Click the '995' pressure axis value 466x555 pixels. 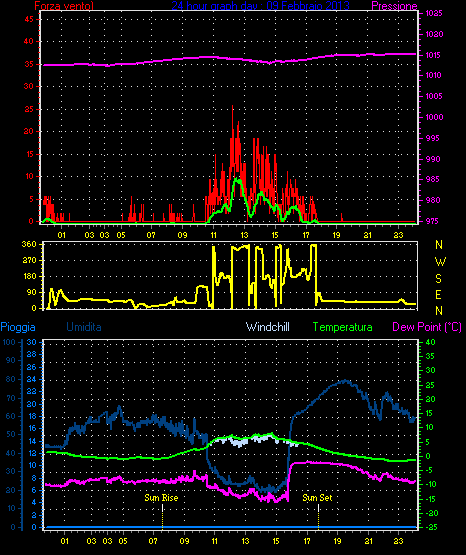432,138
